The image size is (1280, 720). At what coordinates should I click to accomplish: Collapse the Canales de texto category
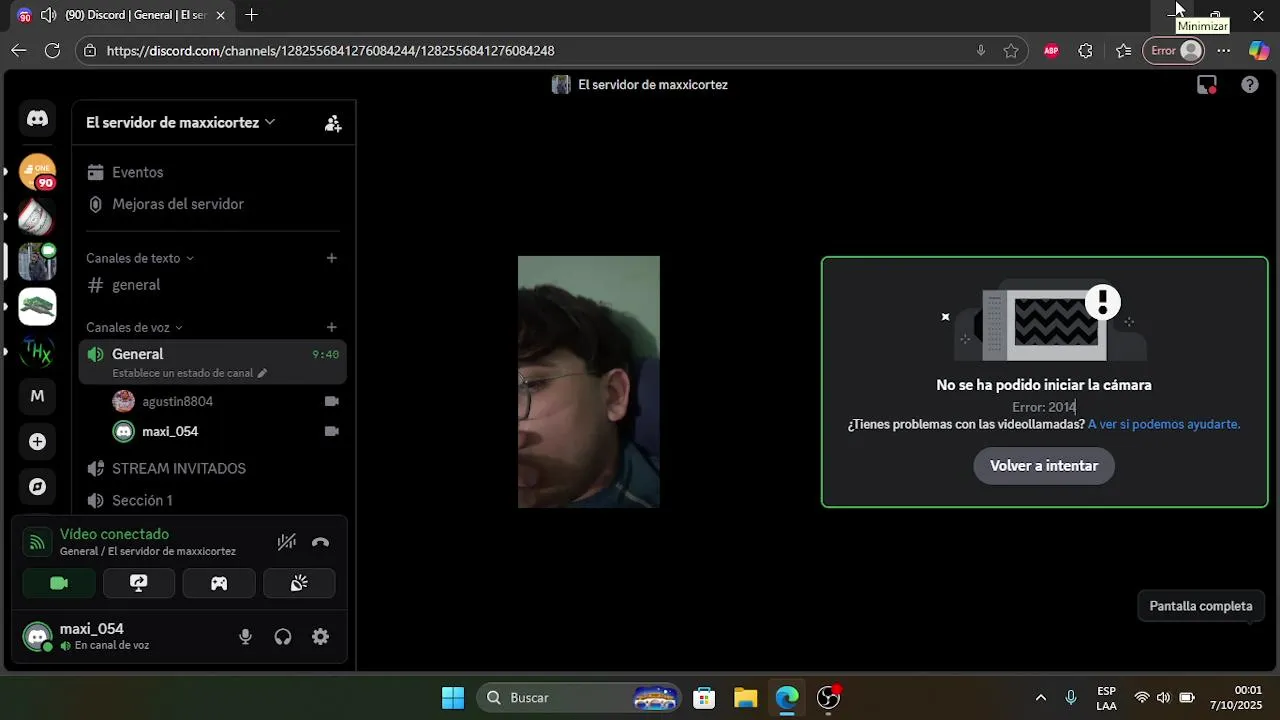(x=140, y=258)
